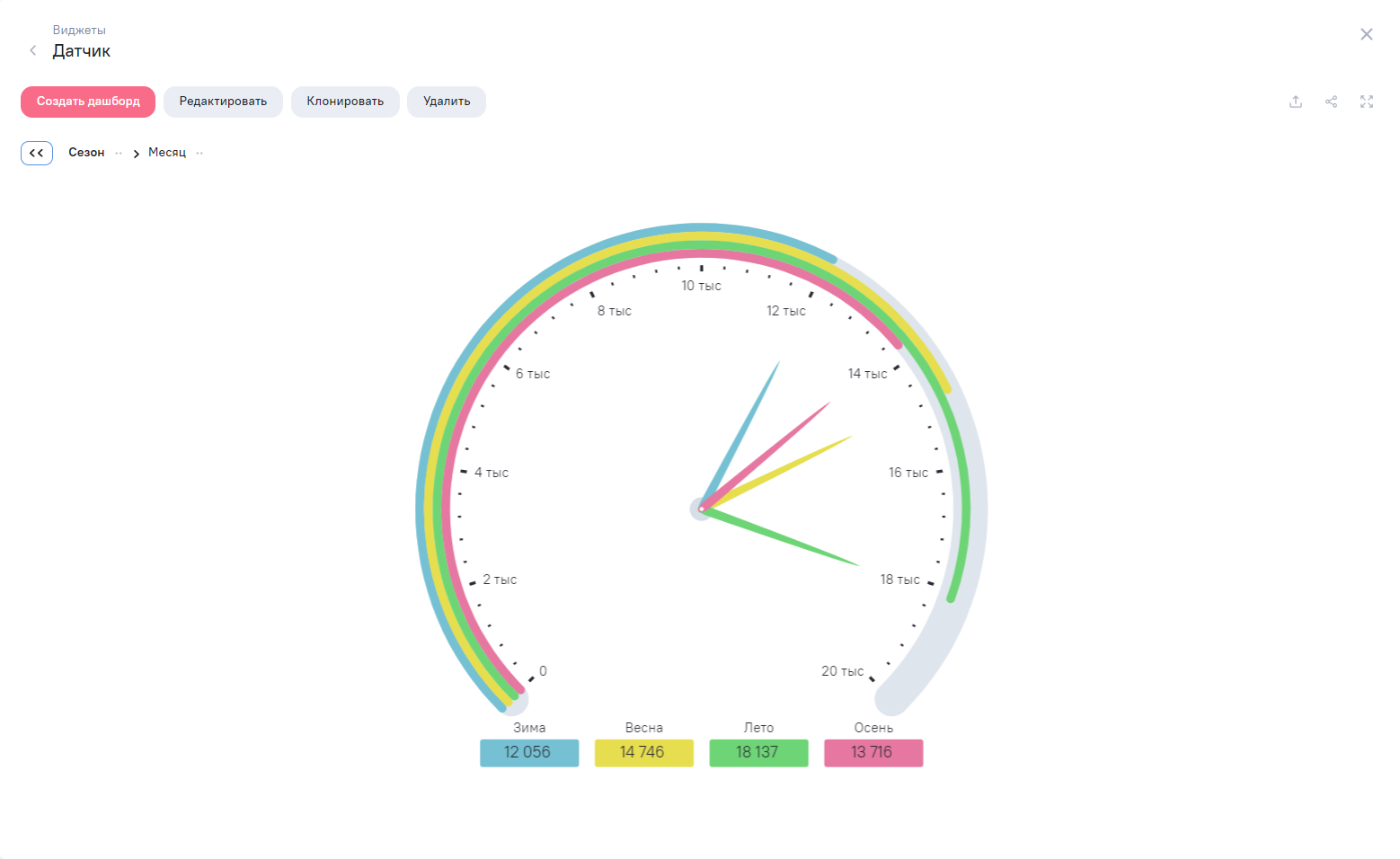
Task: Click the export/upload icon
Action: pos(1295,102)
